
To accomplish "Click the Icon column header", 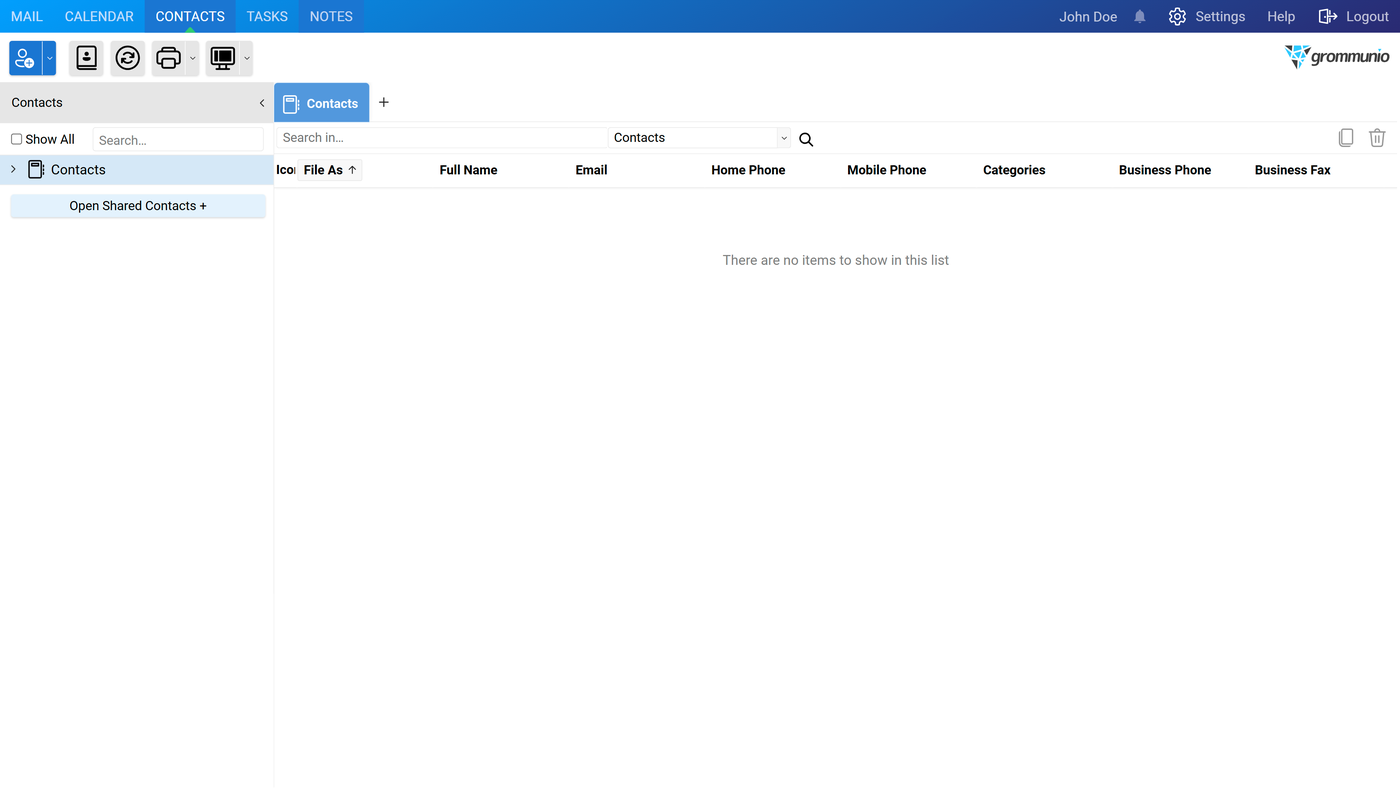I will (286, 170).
